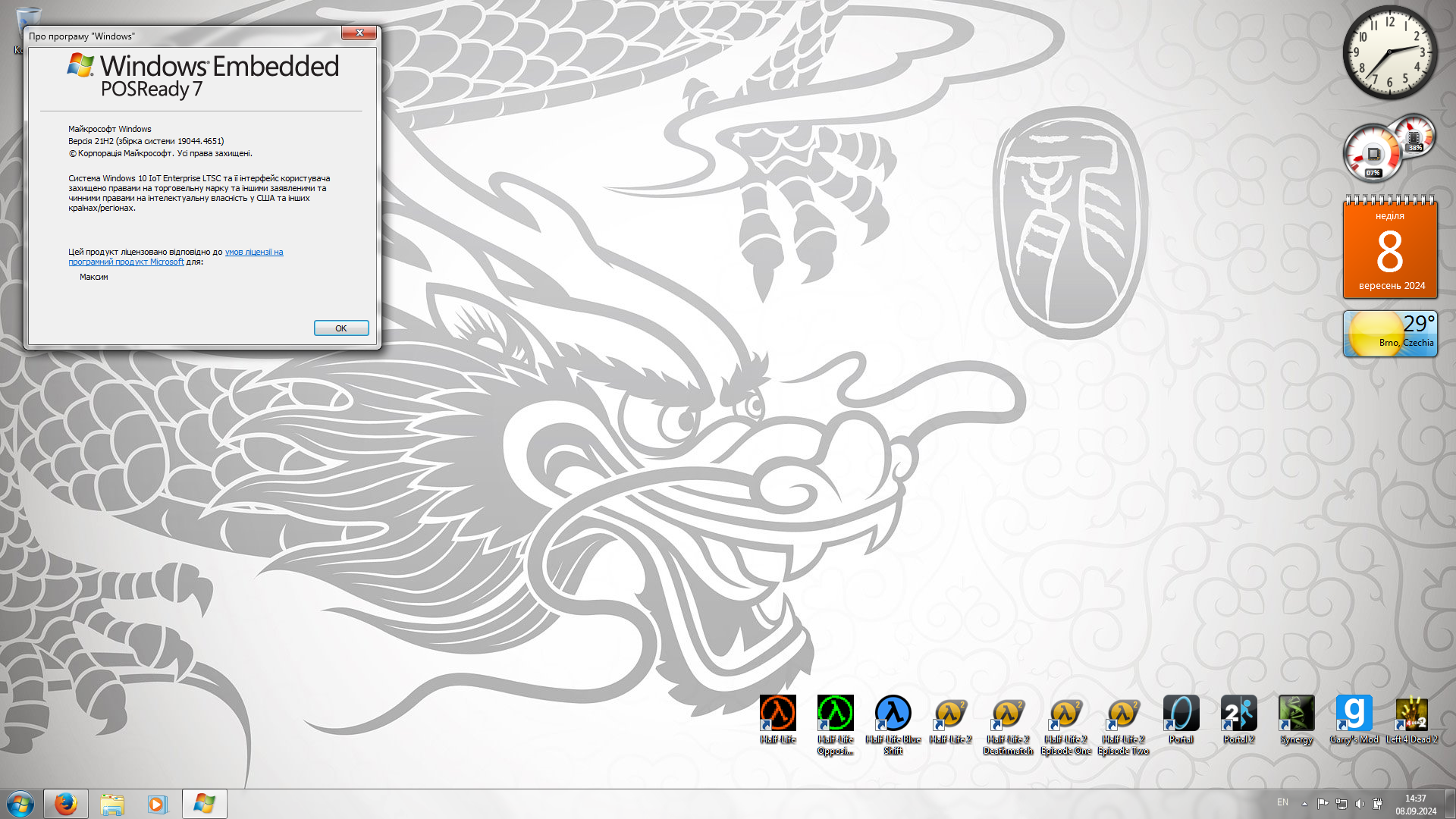Open Half-Life Opposing Force shortcut

click(x=836, y=714)
